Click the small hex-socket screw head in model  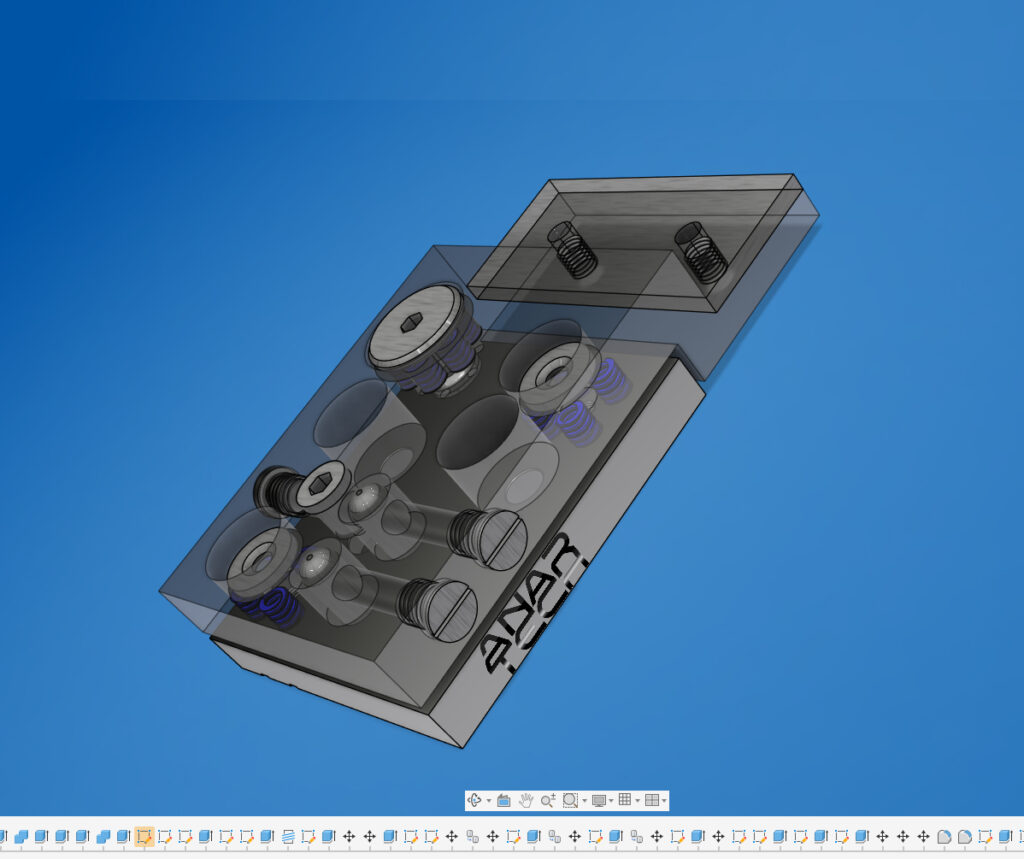coord(320,485)
